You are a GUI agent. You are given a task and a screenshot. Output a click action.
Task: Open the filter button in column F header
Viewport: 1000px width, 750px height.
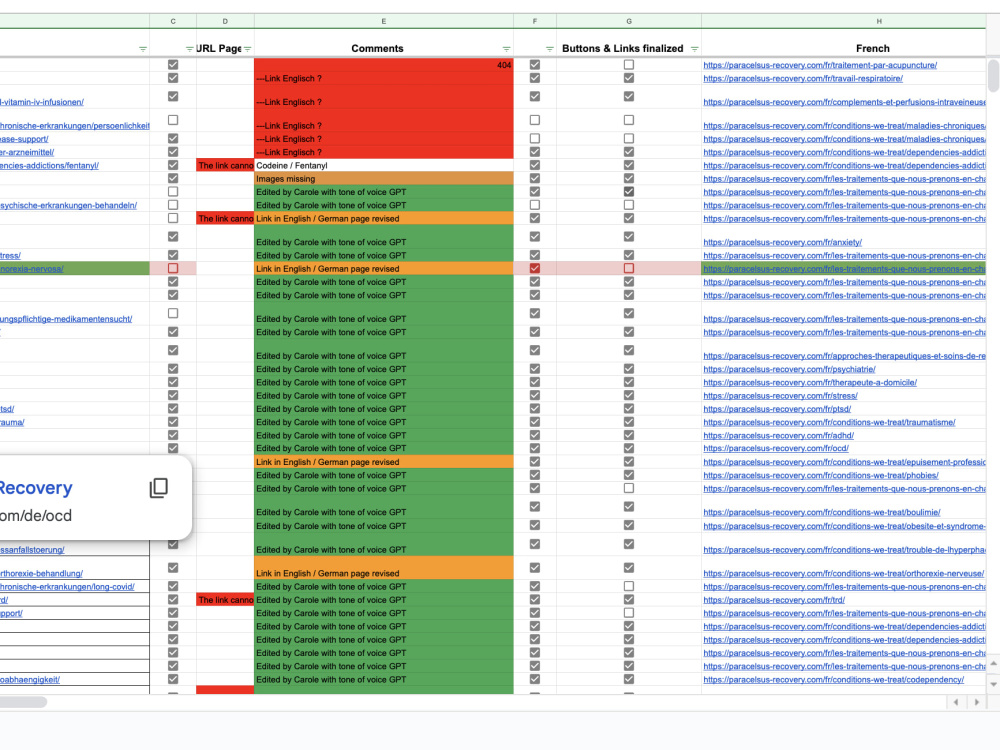550,49
